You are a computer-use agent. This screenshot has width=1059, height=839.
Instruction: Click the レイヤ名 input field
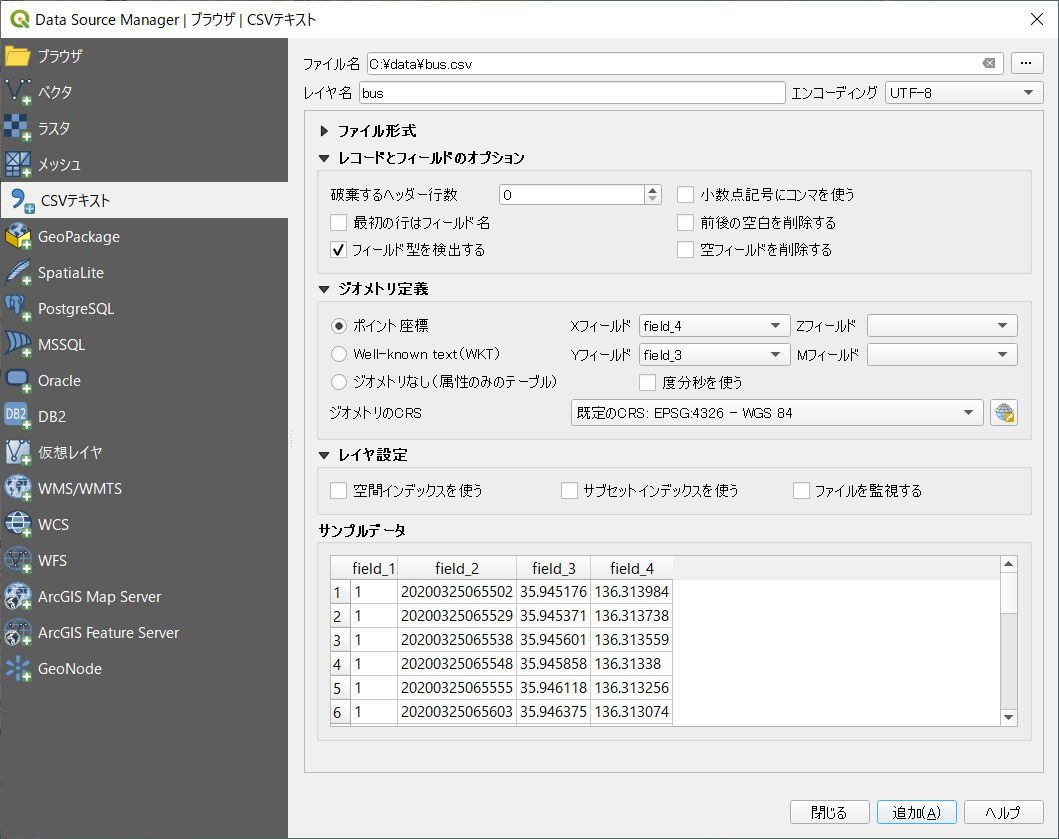point(572,93)
